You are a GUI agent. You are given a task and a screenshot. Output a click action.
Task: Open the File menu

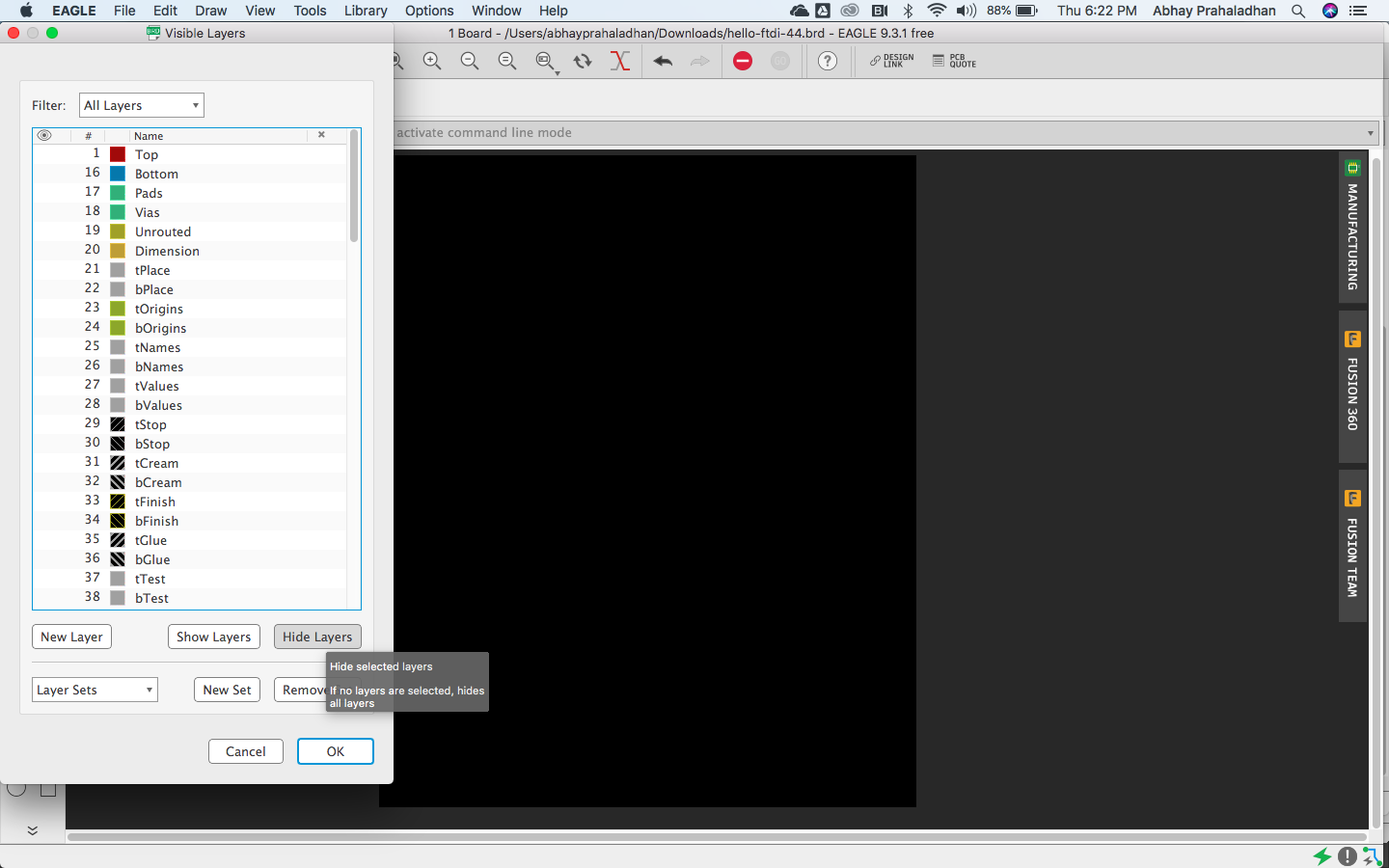(x=124, y=11)
